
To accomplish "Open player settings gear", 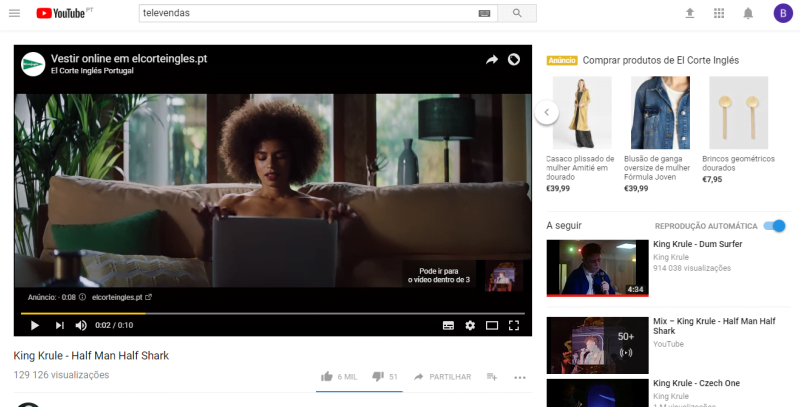I will (470, 325).
